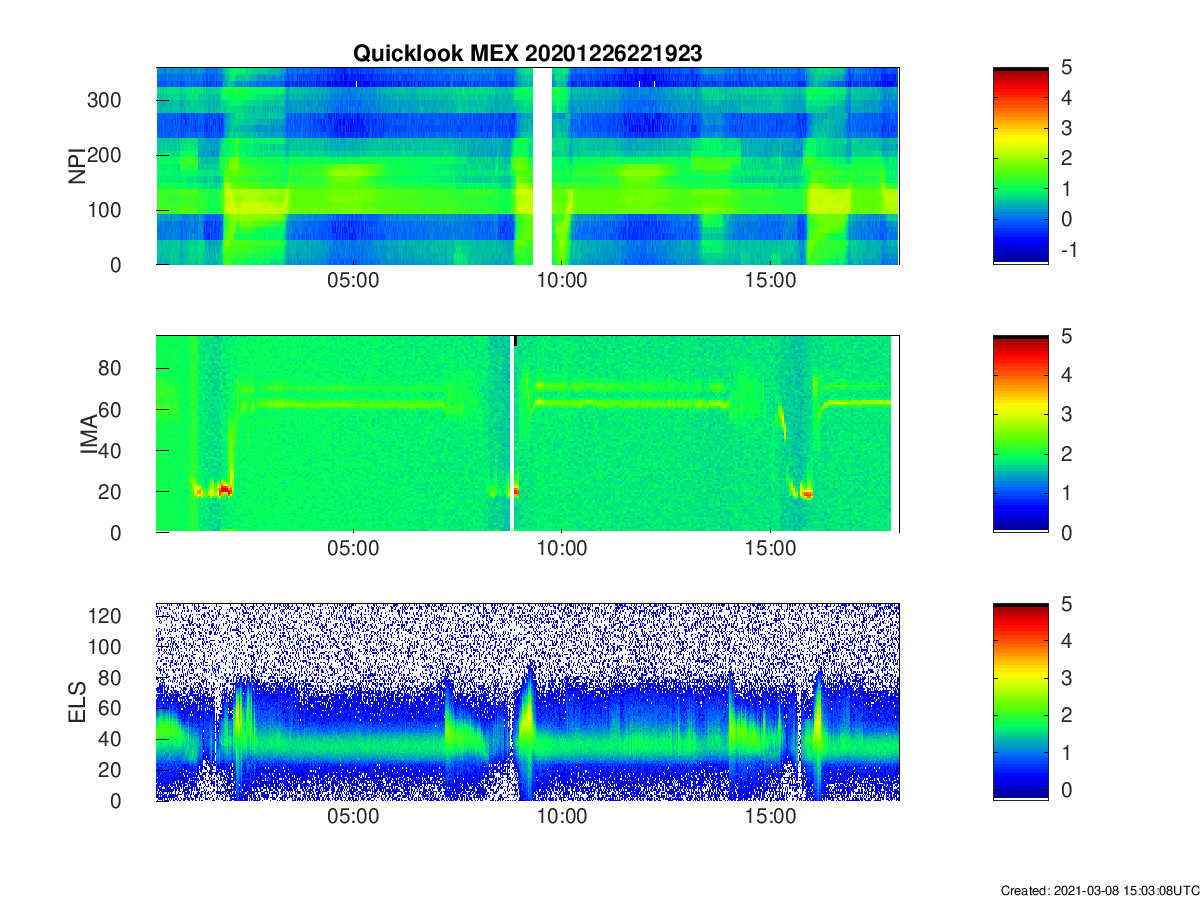1200x900 pixels.
Task: Click the ELS y-axis label
Action: [77, 703]
